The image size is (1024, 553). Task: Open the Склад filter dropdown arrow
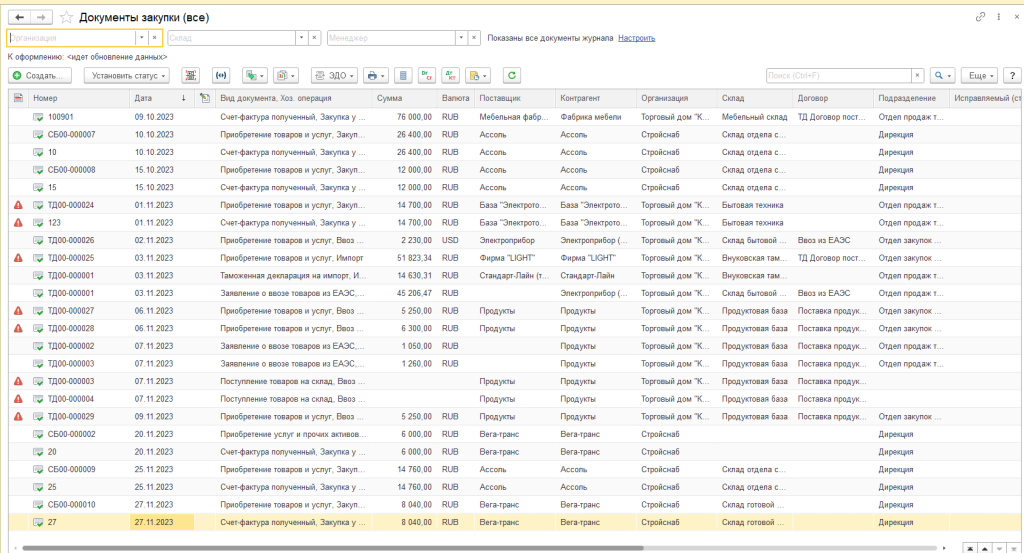[300, 38]
